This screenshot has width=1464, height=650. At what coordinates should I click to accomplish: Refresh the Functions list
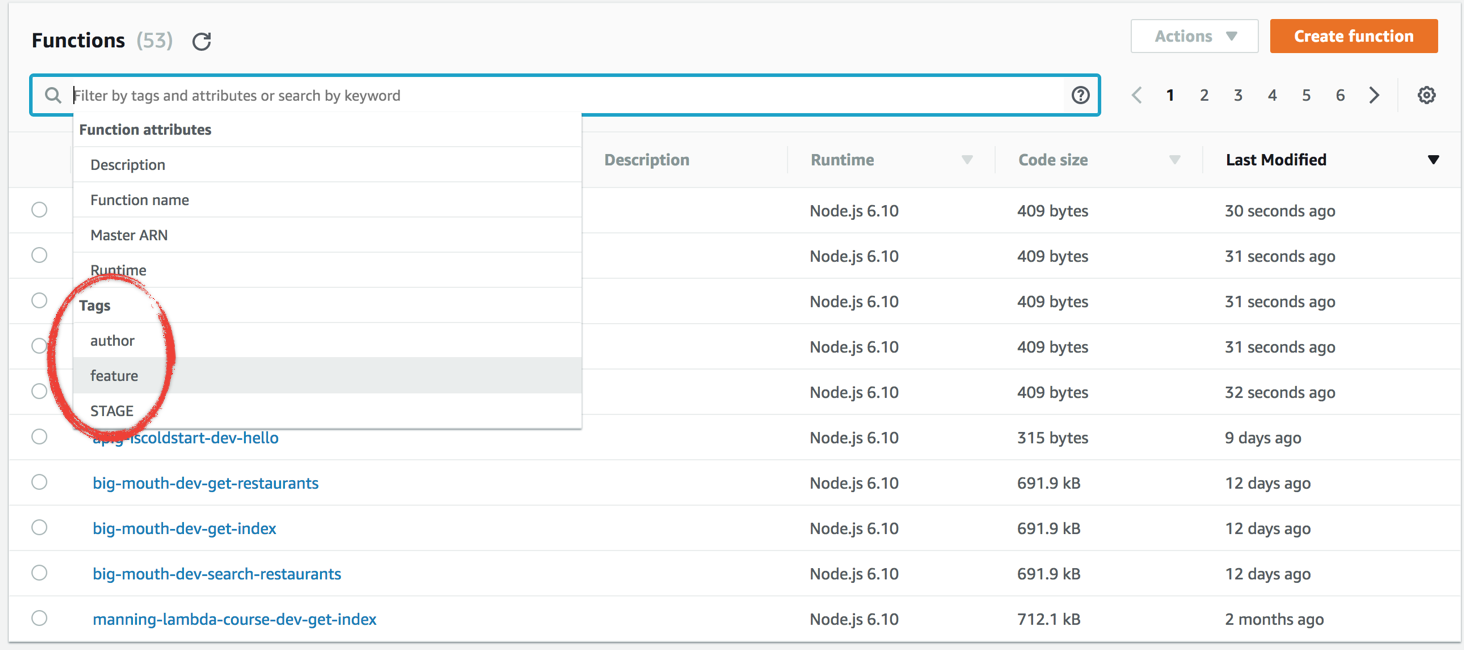pyautogui.click(x=202, y=41)
